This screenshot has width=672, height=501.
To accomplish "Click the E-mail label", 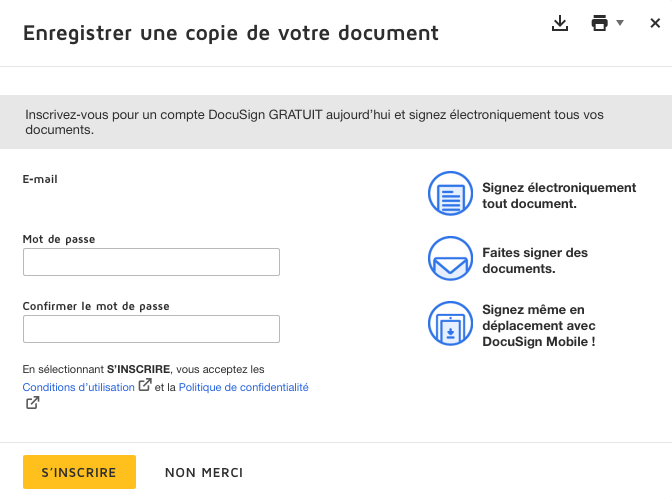I will point(40,179).
